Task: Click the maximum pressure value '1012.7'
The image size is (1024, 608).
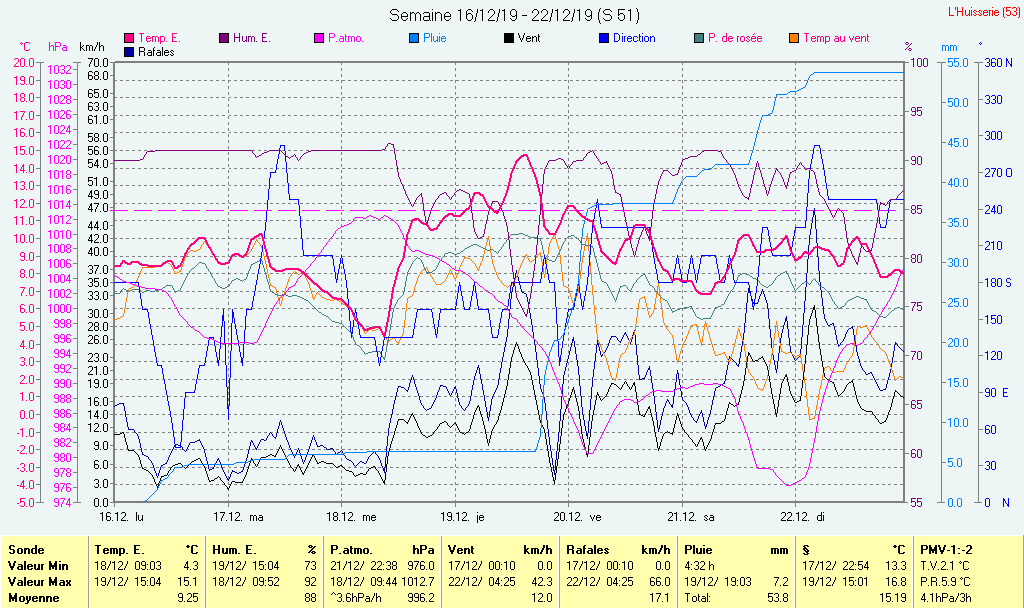Action: (x=419, y=582)
